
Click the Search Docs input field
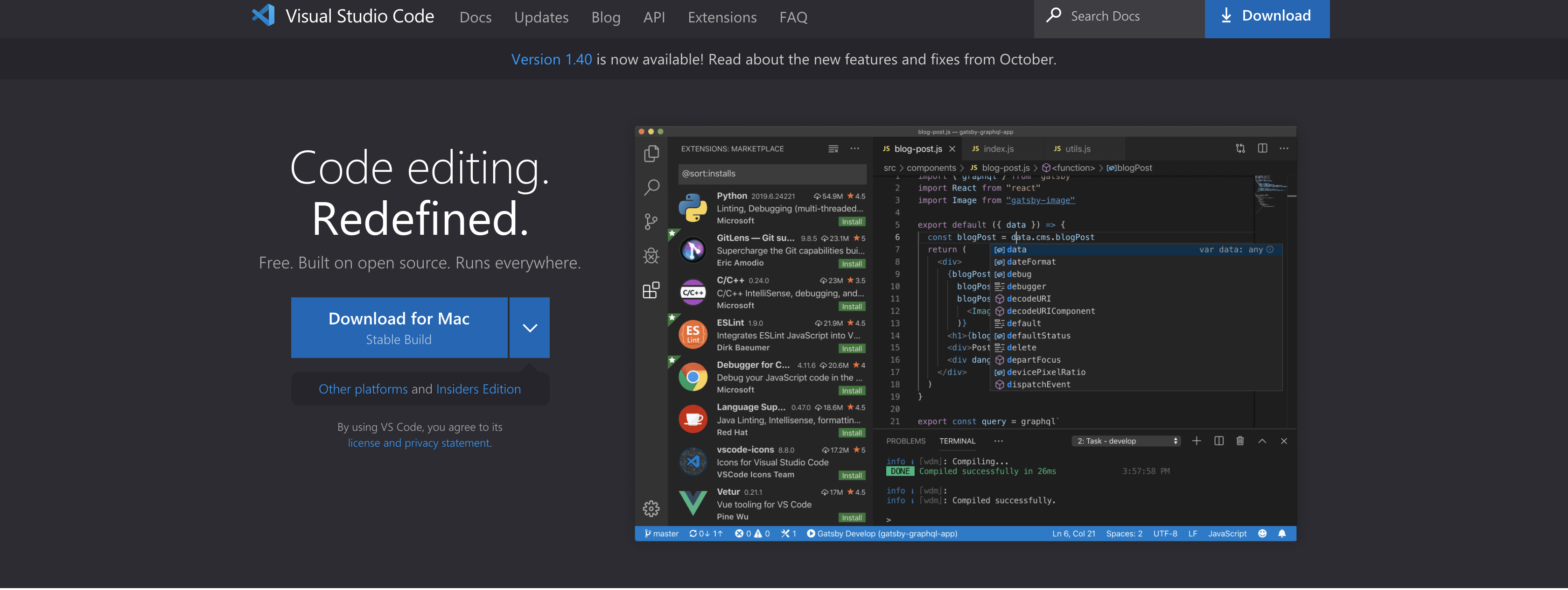[x=1119, y=18]
